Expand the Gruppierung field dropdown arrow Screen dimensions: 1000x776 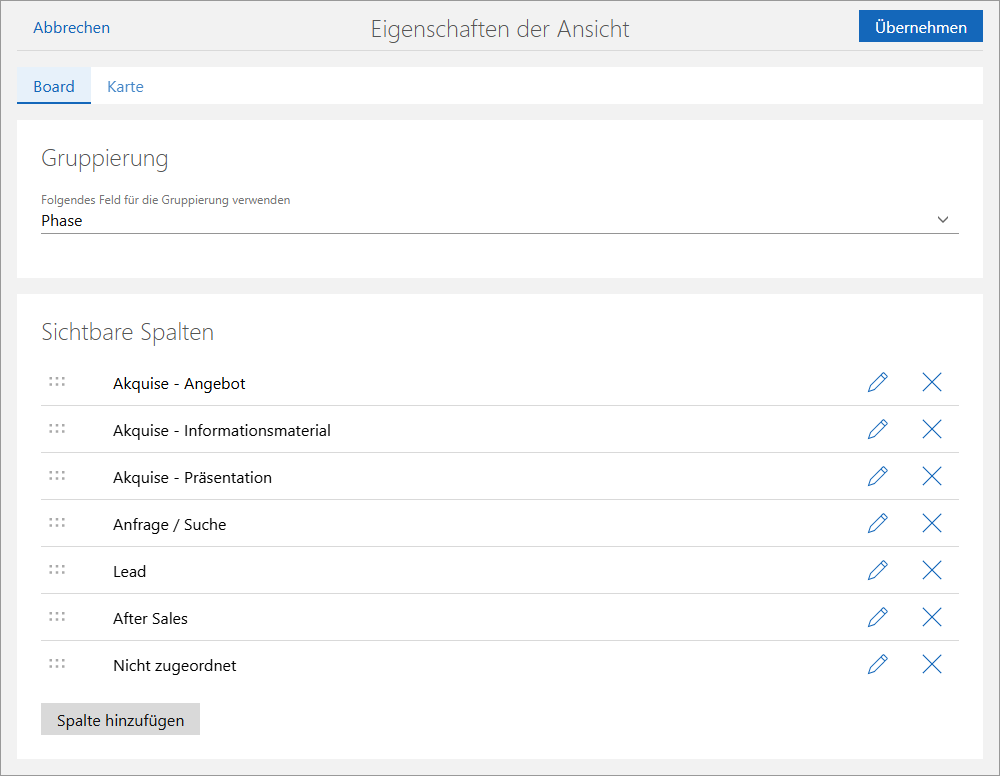942,220
